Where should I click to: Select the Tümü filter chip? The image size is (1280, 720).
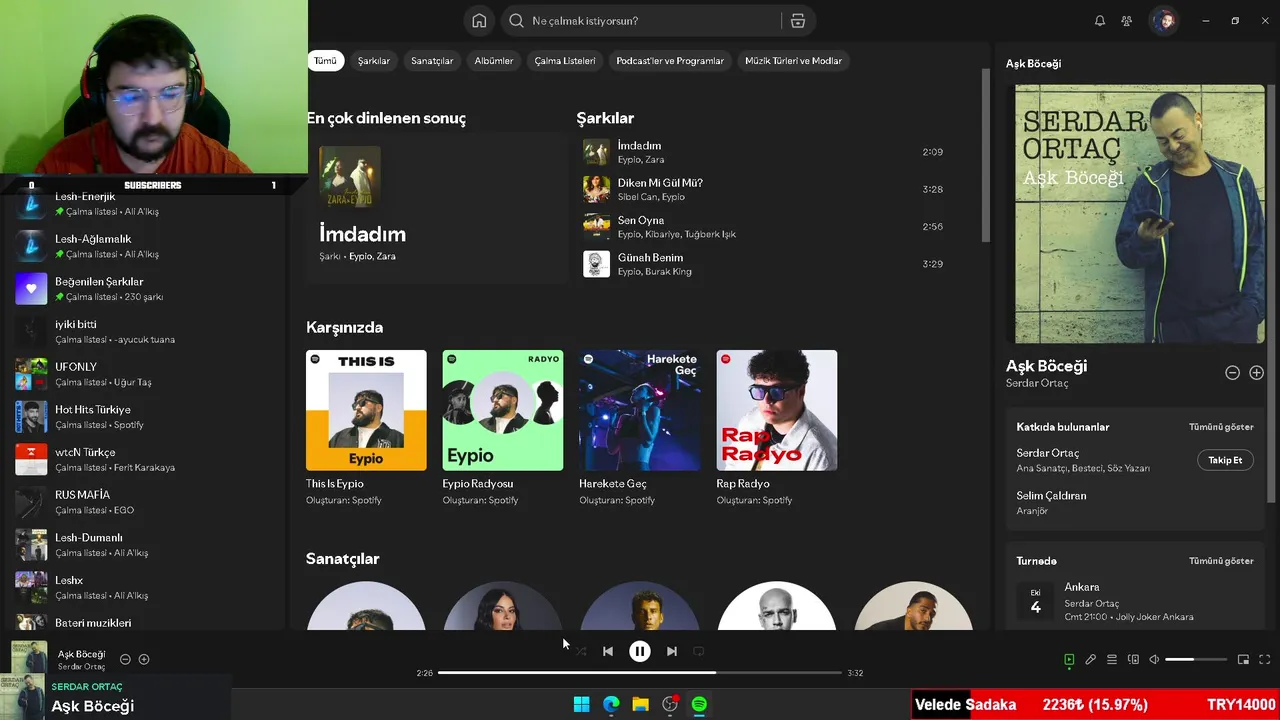click(325, 61)
